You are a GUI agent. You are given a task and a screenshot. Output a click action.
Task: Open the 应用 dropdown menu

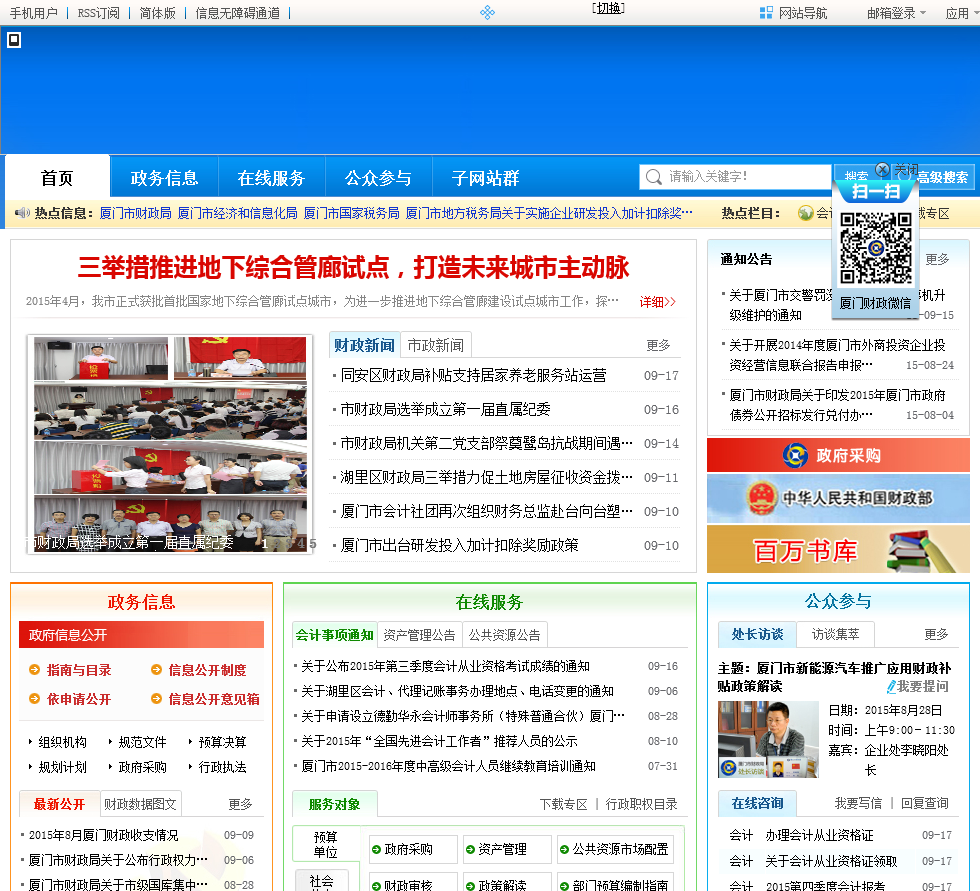click(961, 13)
